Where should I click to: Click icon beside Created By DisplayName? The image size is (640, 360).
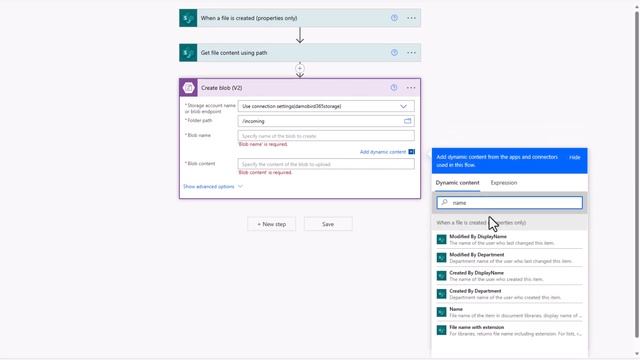pos(441,276)
